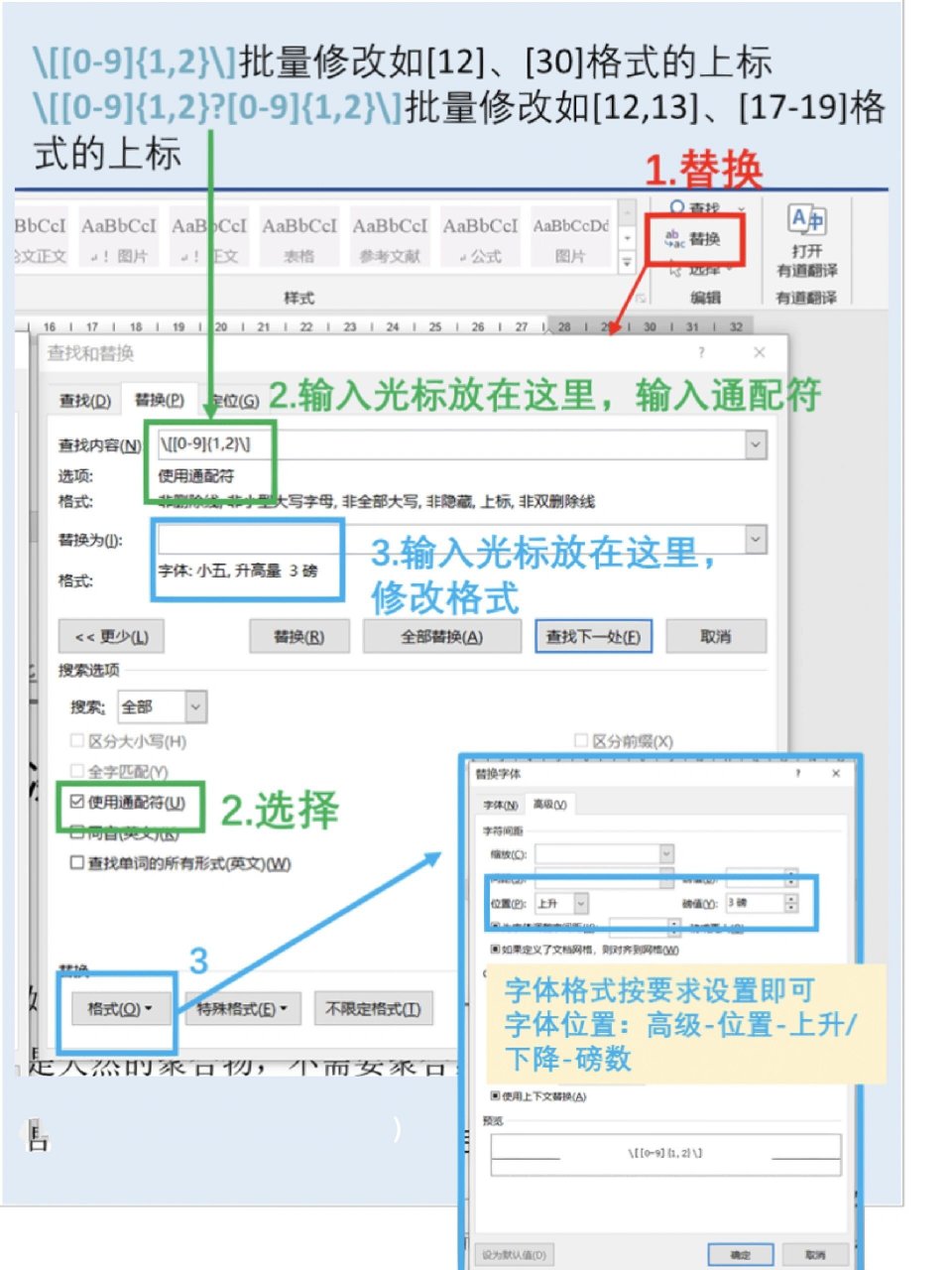Click help icon in 查找和替换 dialog

click(x=701, y=352)
